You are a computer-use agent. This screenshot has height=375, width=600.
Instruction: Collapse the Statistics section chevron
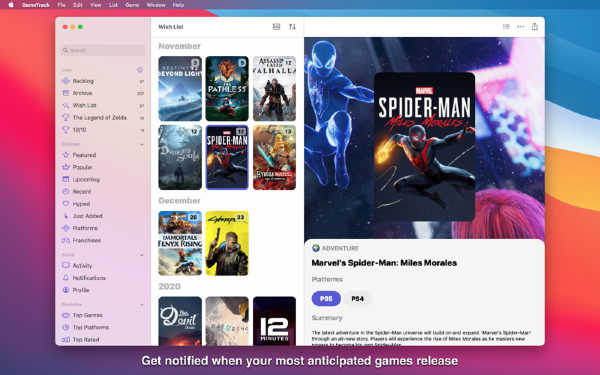(x=142, y=305)
